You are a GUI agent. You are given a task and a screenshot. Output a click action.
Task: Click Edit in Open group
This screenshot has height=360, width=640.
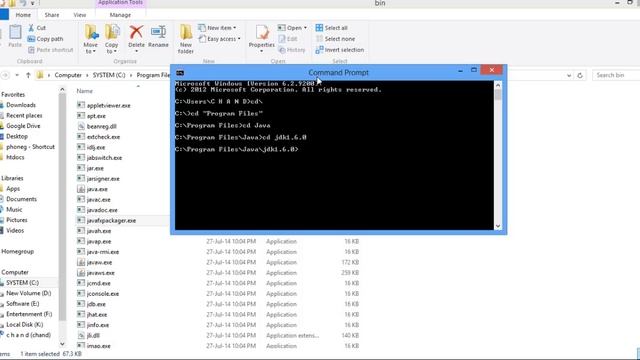pos(288,39)
